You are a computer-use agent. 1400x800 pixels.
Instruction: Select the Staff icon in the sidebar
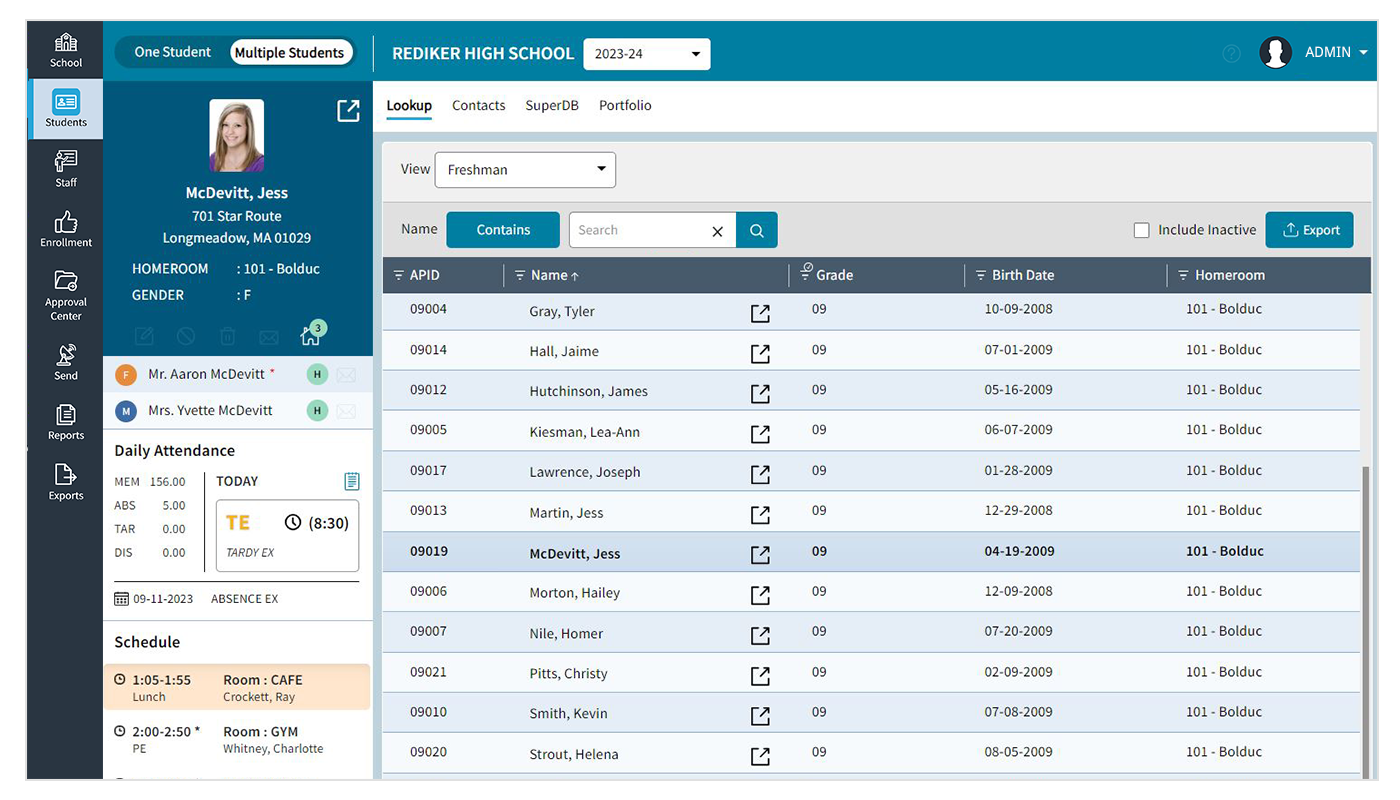pyautogui.click(x=64, y=168)
